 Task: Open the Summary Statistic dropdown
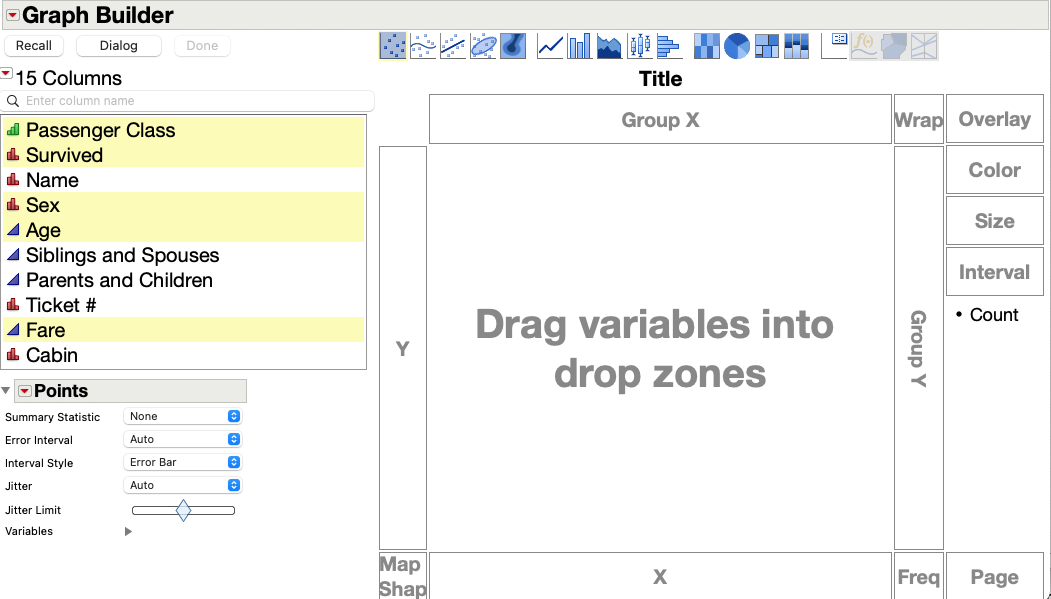click(182, 416)
